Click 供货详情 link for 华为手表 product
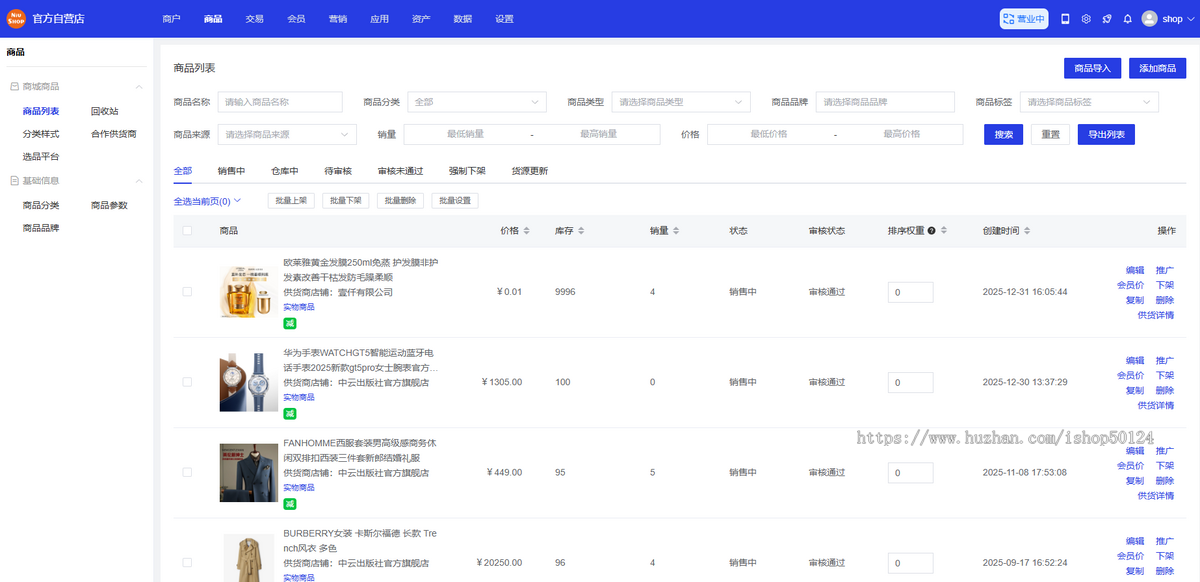The width and height of the screenshot is (1200, 582). point(1156,405)
